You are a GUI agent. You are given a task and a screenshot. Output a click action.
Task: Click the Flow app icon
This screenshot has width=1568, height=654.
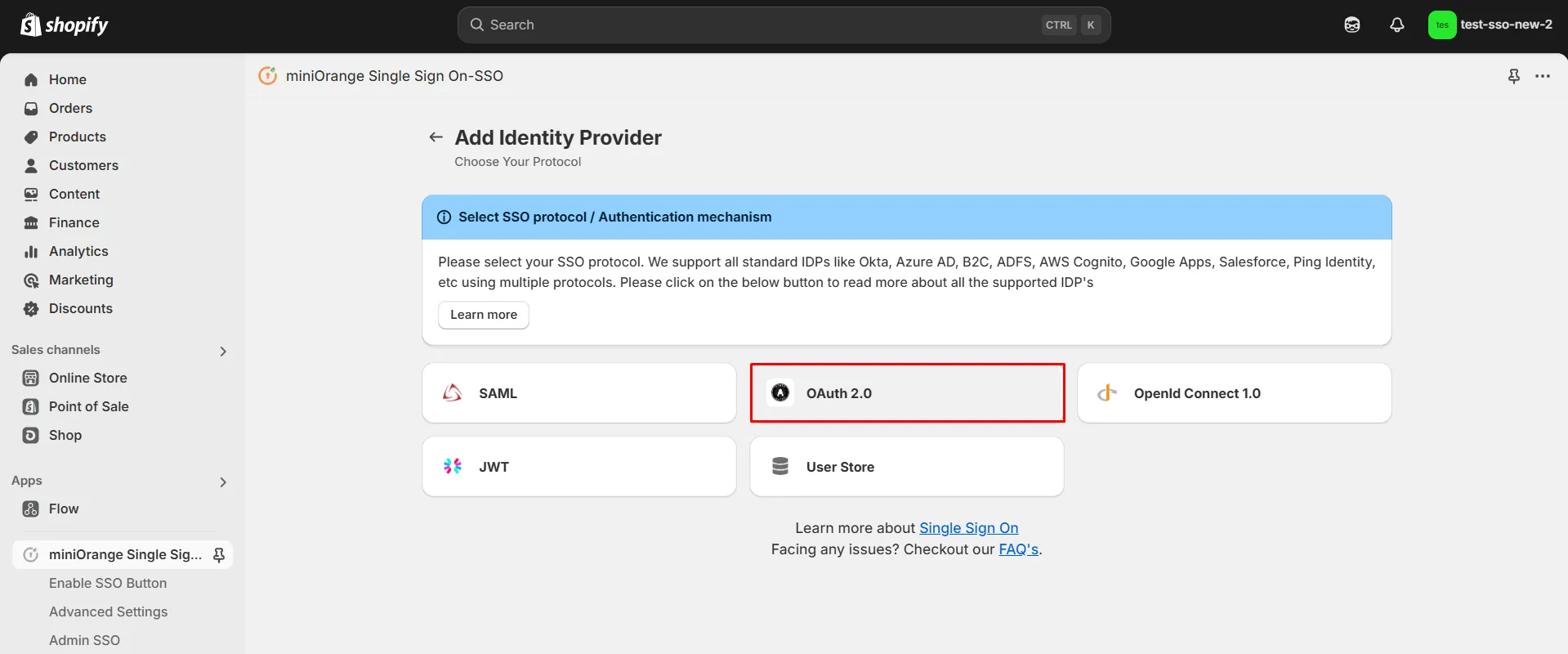coord(31,509)
